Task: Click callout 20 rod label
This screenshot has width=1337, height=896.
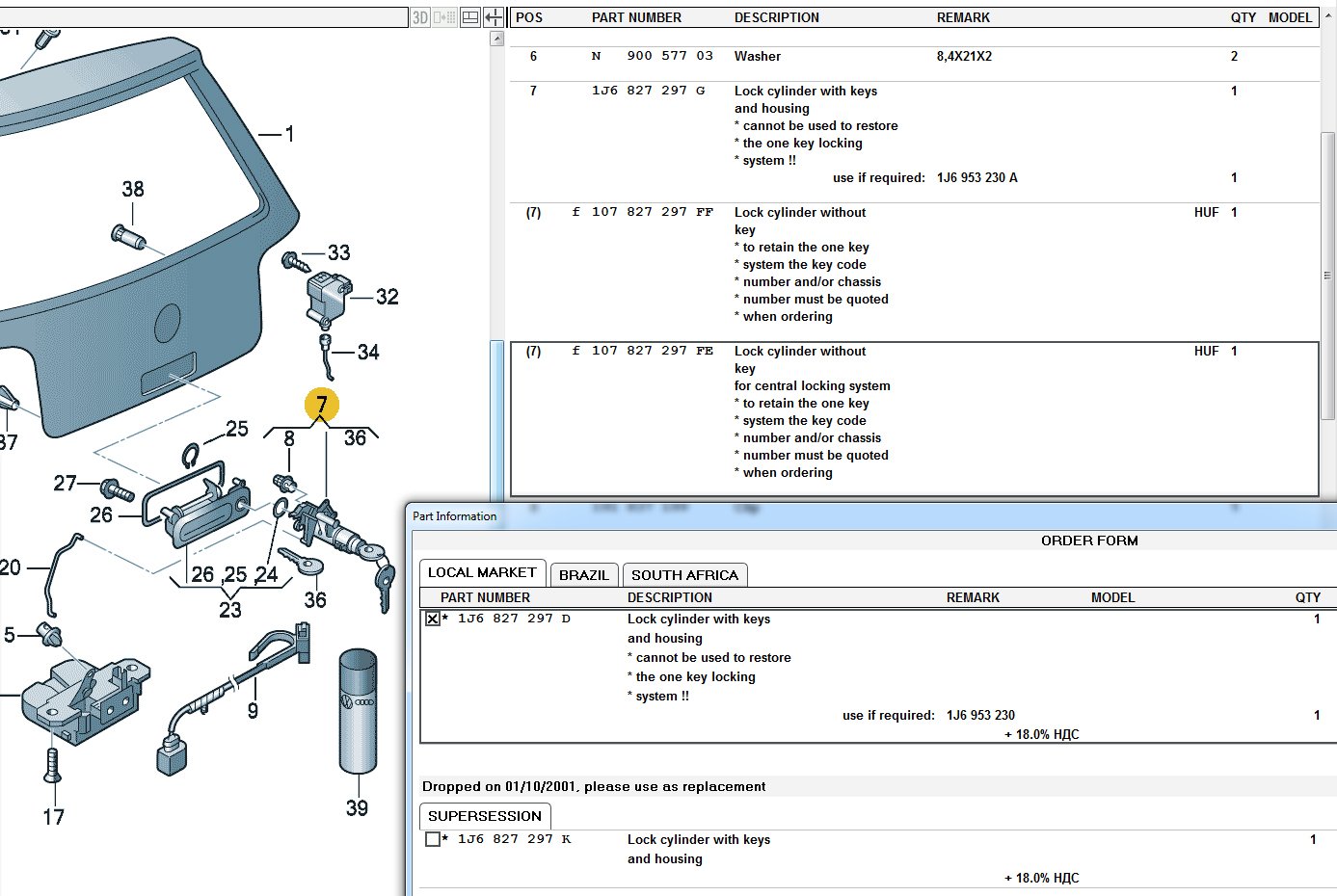Action: point(10,567)
